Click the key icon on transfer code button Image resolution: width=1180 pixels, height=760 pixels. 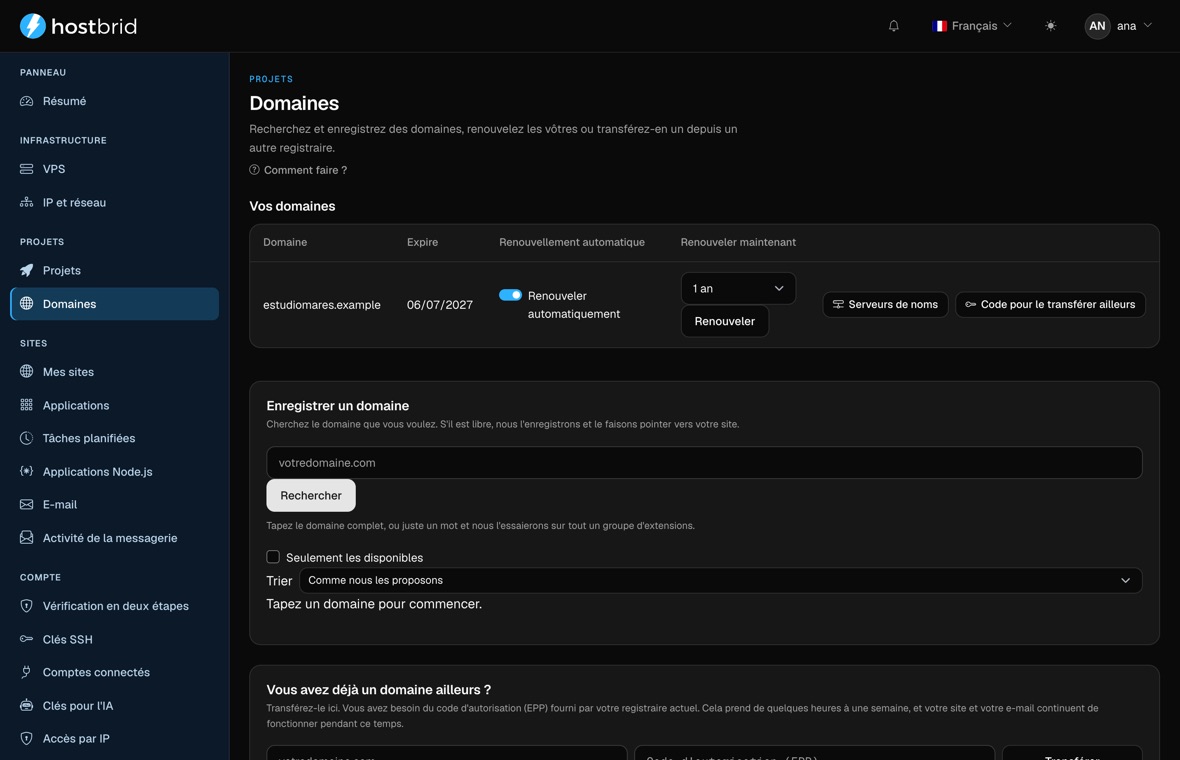pos(970,304)
